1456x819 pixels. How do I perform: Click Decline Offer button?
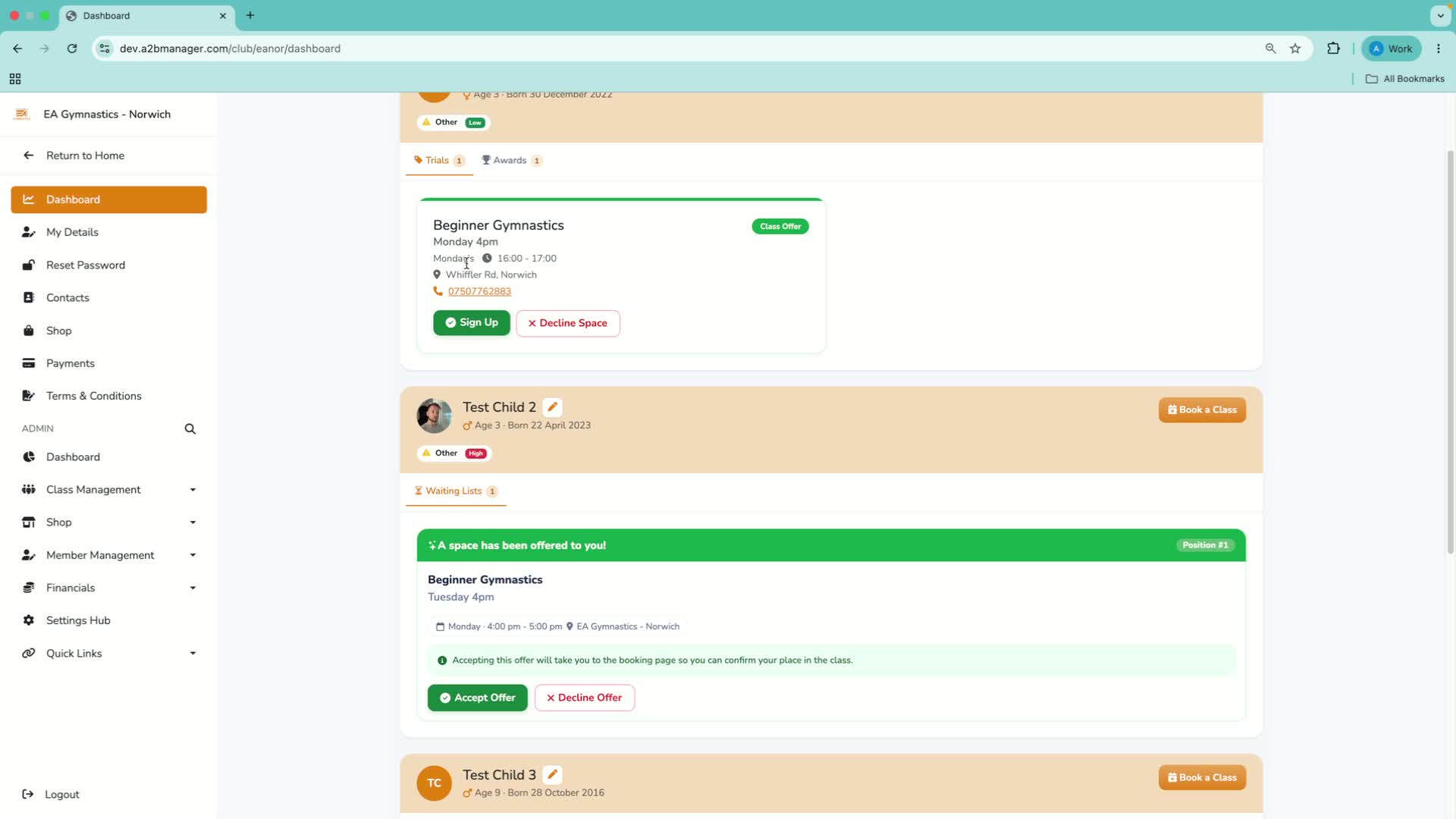click(x=585, y=698)
